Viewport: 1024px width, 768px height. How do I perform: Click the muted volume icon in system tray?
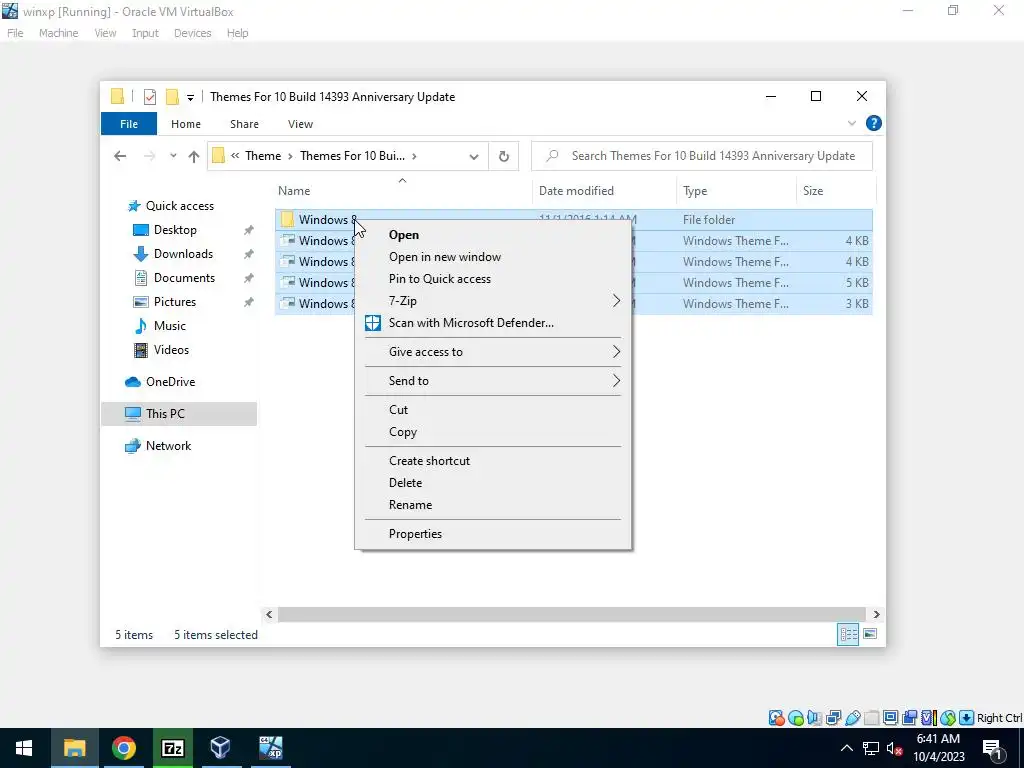894,748
